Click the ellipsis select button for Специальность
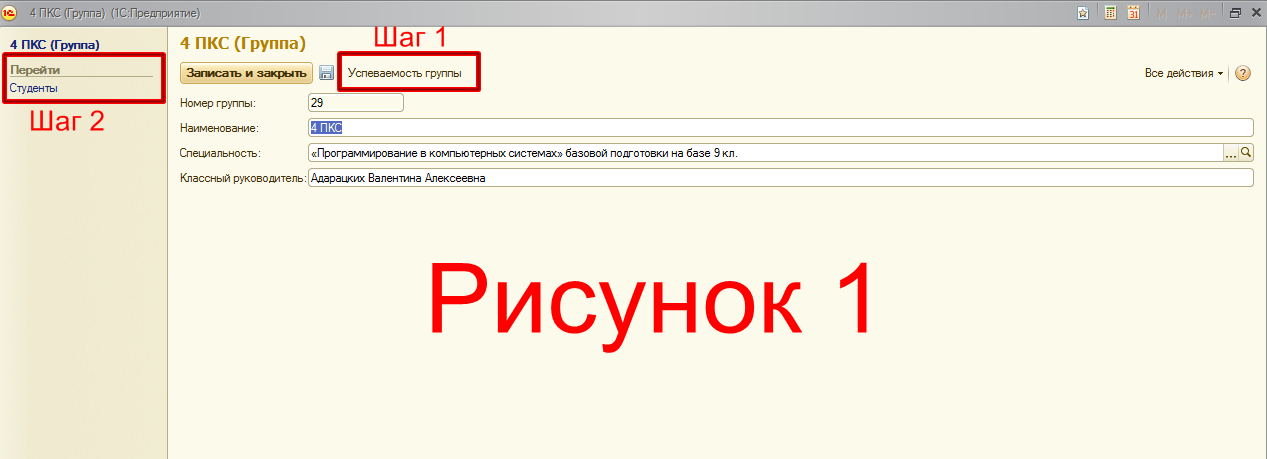 tap(1231, 153)
